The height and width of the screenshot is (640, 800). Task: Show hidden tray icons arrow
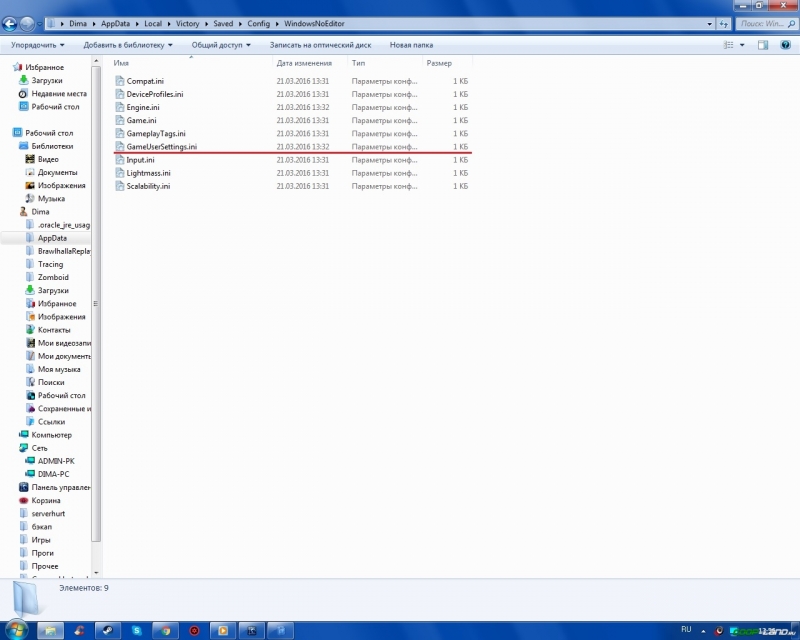tap(704, 631)
